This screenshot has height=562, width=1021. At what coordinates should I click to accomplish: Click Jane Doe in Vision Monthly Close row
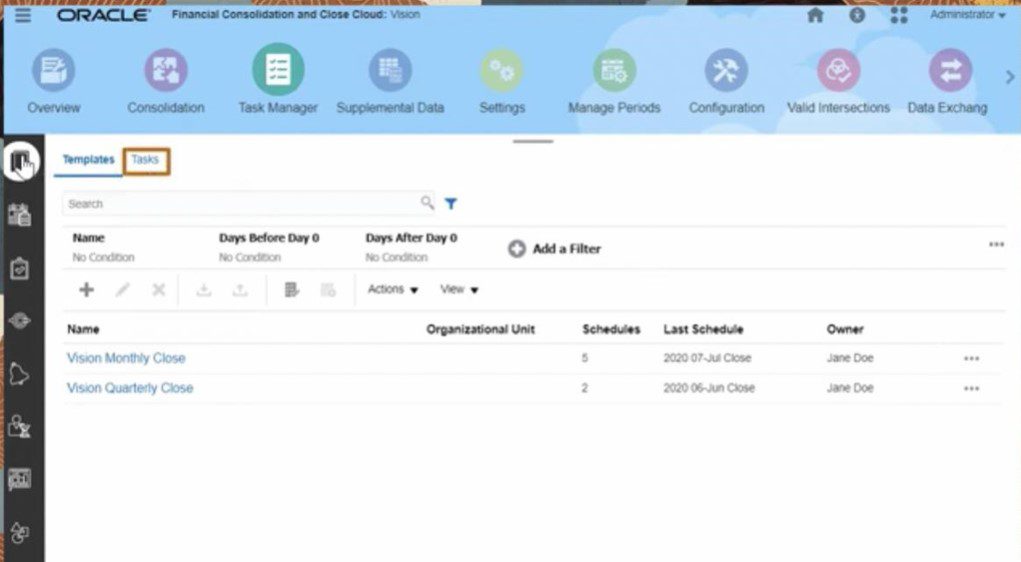[850, 358]
